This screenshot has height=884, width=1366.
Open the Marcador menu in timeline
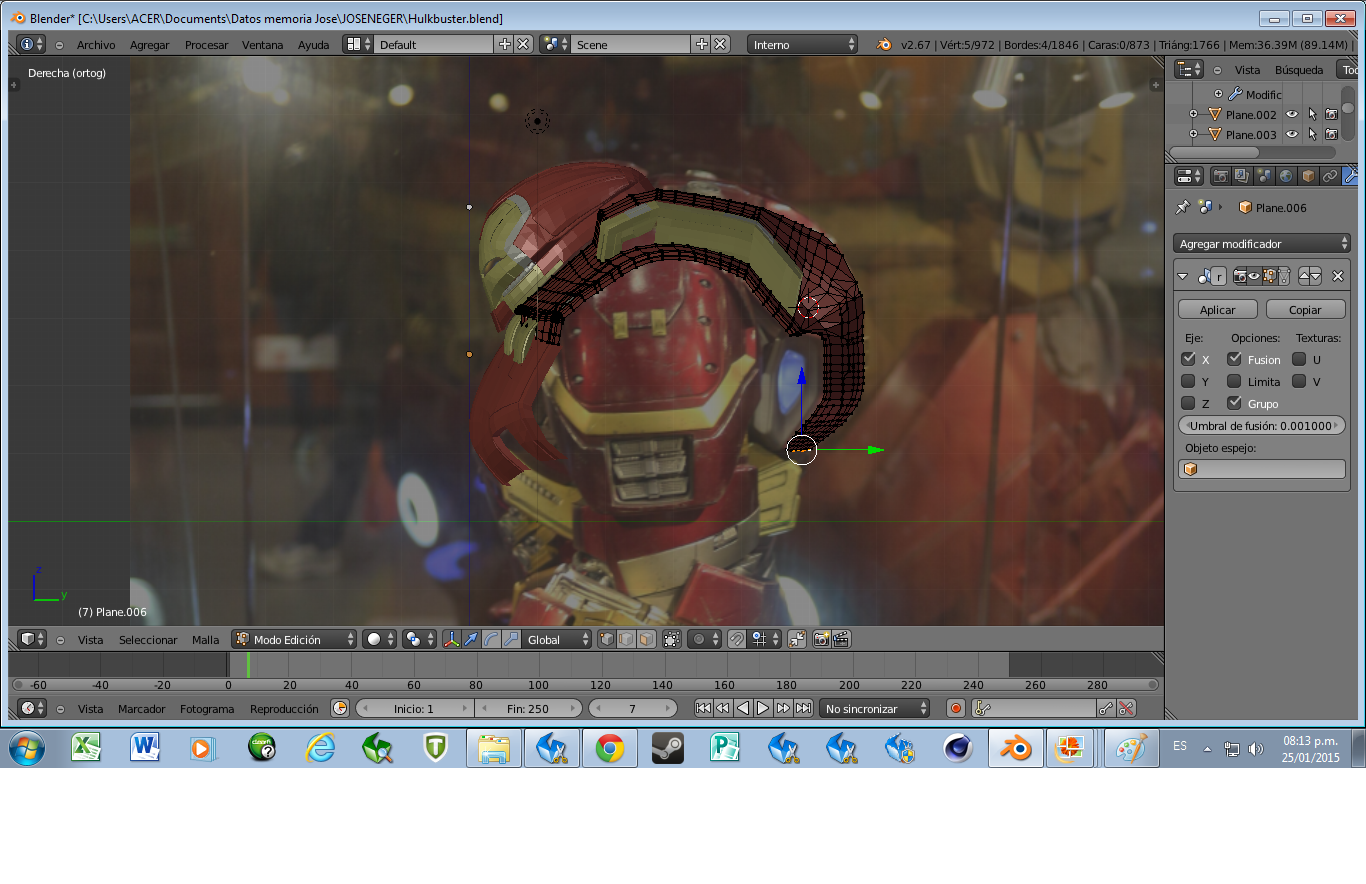click(x=142, y=709)
